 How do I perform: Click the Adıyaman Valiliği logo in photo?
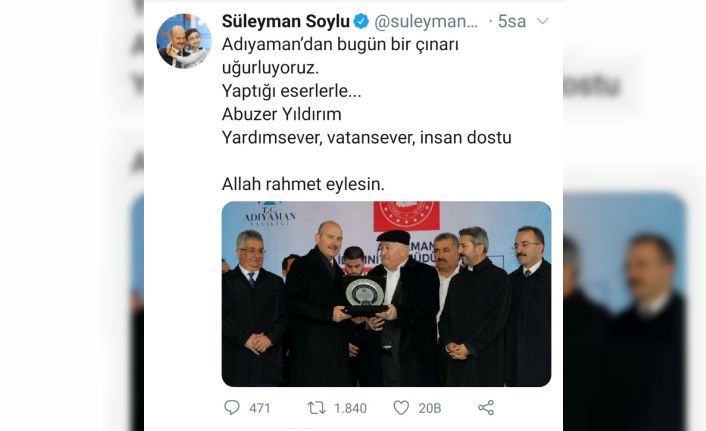270,213
